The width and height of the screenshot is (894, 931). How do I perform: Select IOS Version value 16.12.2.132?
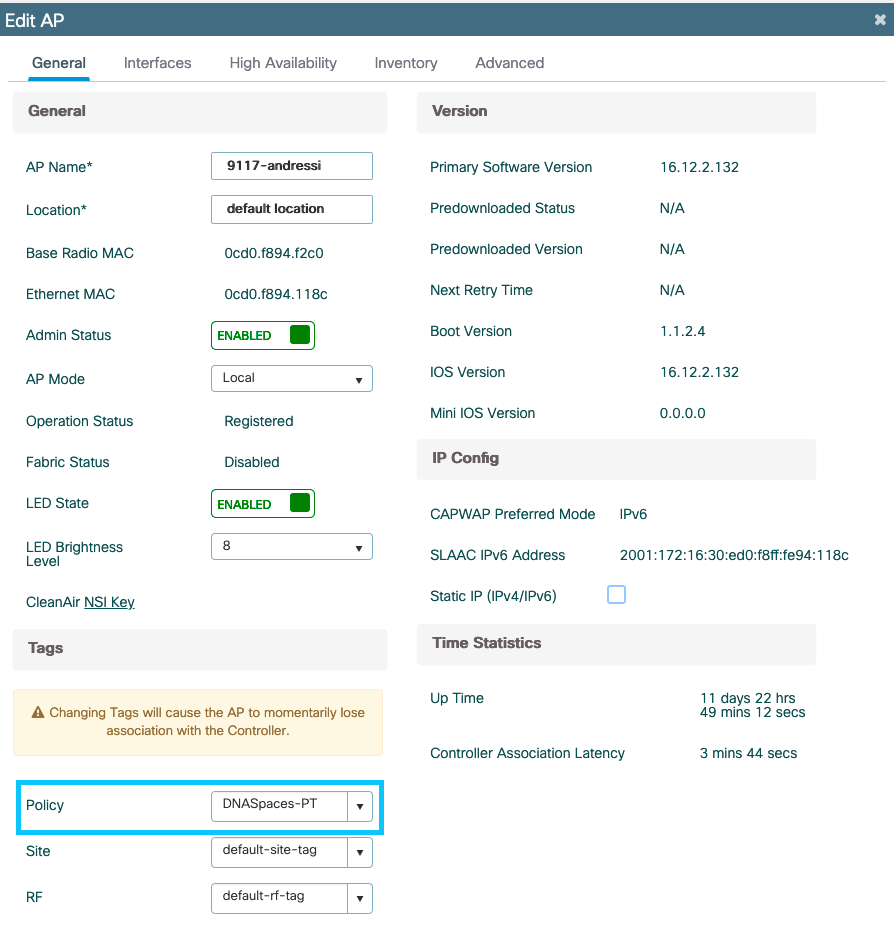699,372
